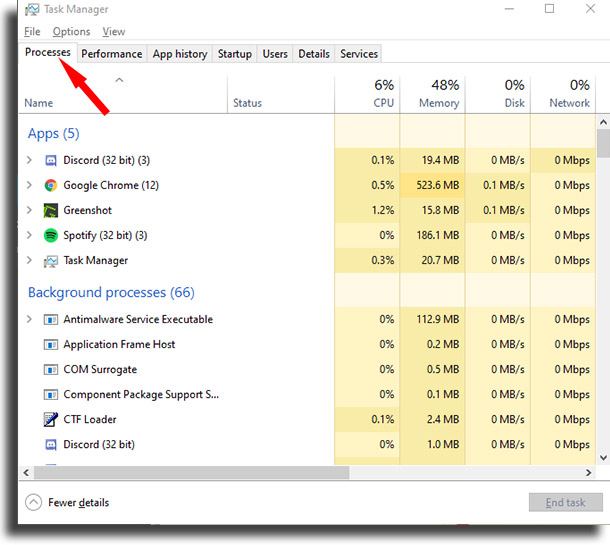Click the horizontal scrollbar right arrow
The image size is (610, 545).
(588, 473)
